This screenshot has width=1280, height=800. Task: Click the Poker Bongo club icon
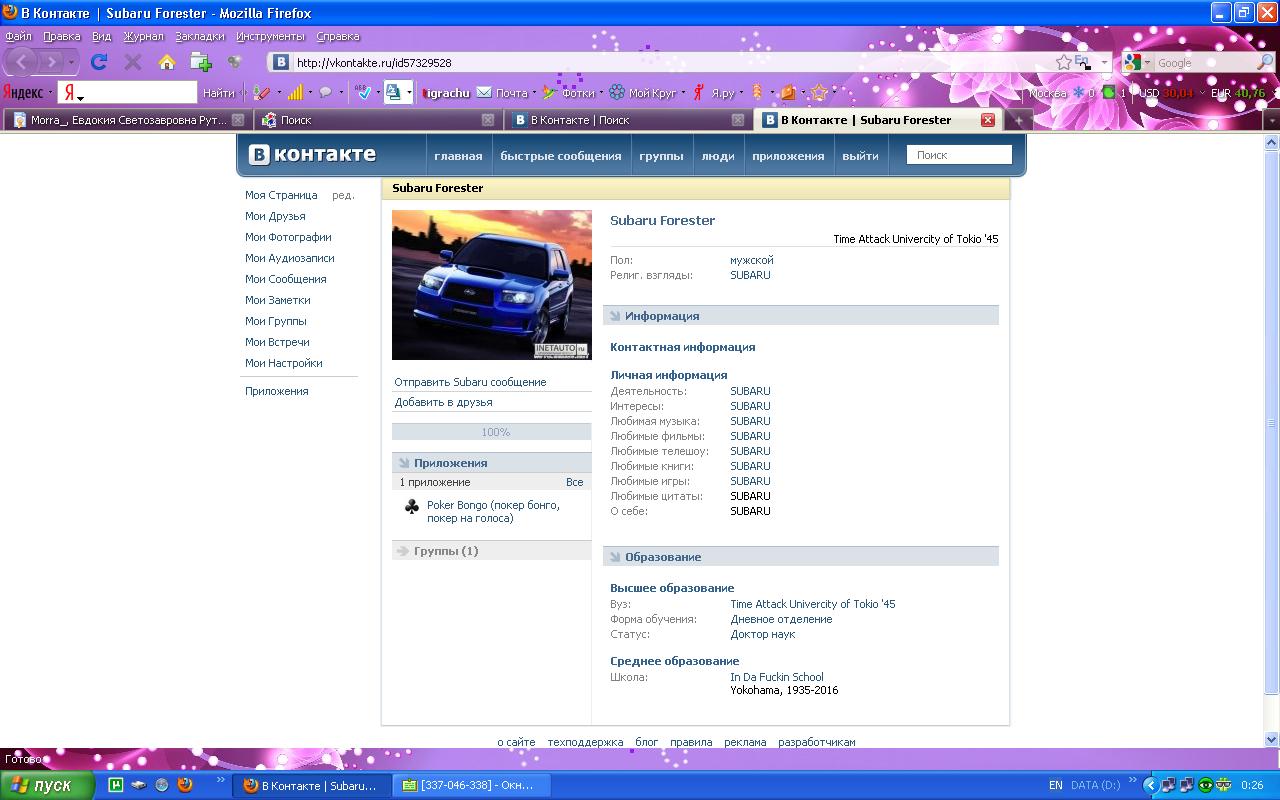point(411,507)
